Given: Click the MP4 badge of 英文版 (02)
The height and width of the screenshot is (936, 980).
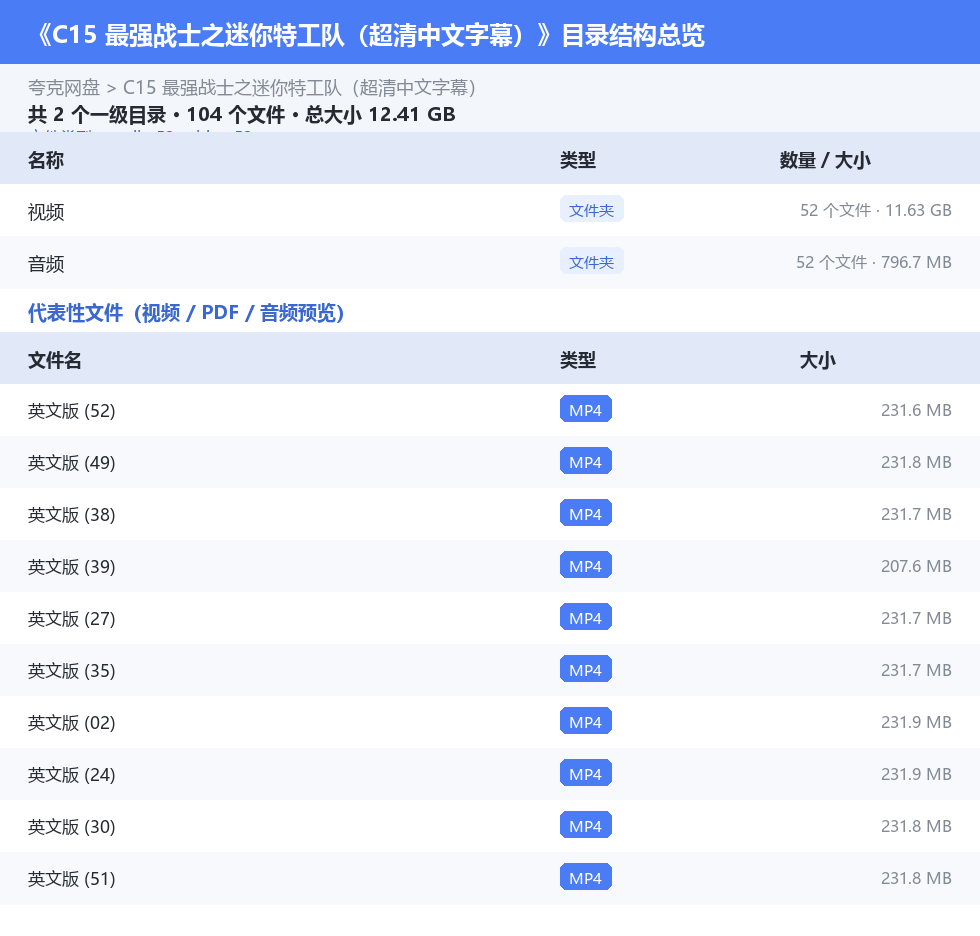Looking at the screenshot, I should tap(586, 721).
